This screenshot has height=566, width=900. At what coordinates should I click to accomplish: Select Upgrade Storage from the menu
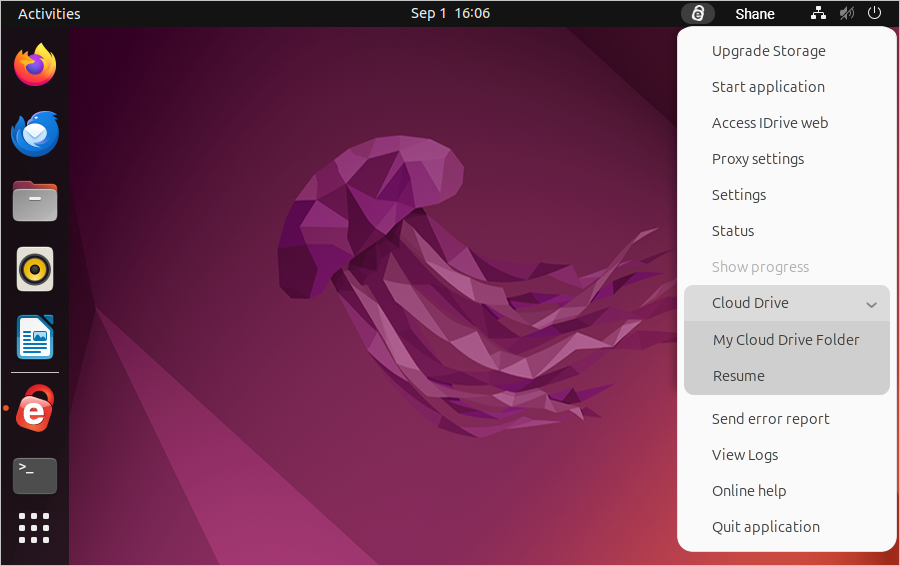768,51
